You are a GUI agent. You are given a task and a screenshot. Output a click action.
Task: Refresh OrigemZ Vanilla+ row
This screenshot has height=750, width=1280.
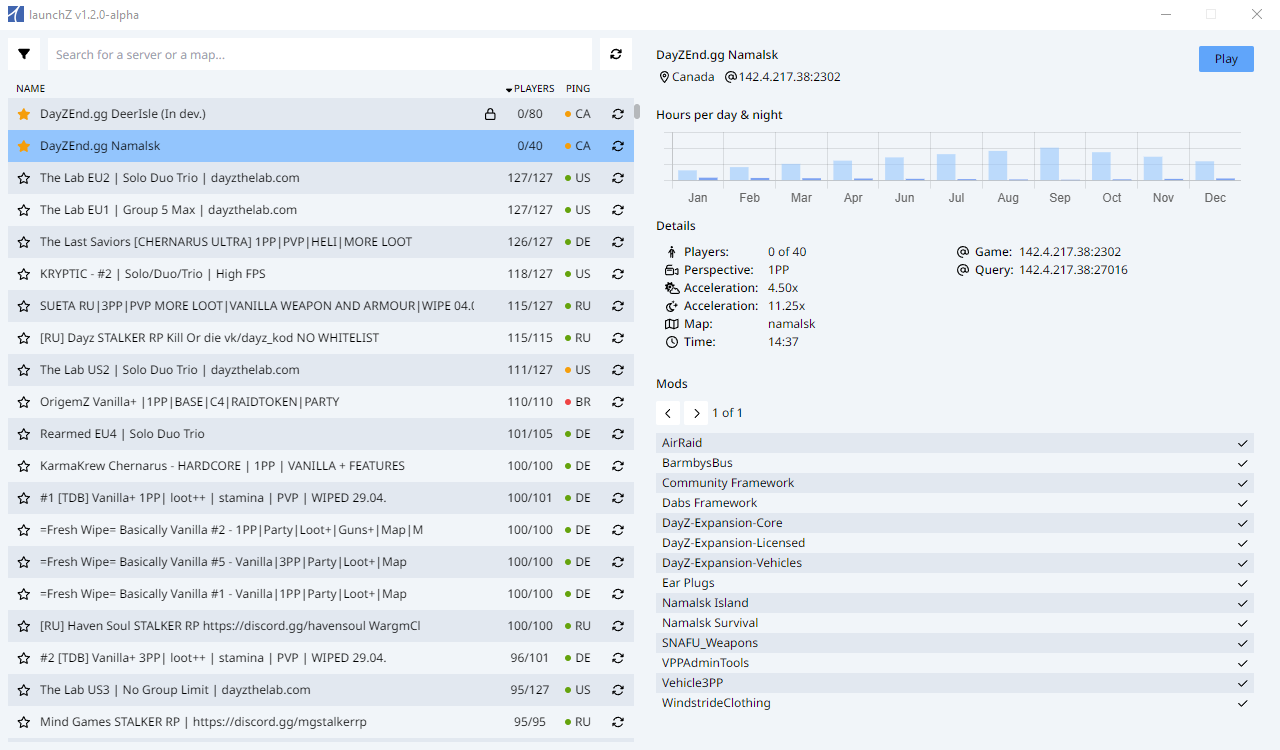pos(618,402)
